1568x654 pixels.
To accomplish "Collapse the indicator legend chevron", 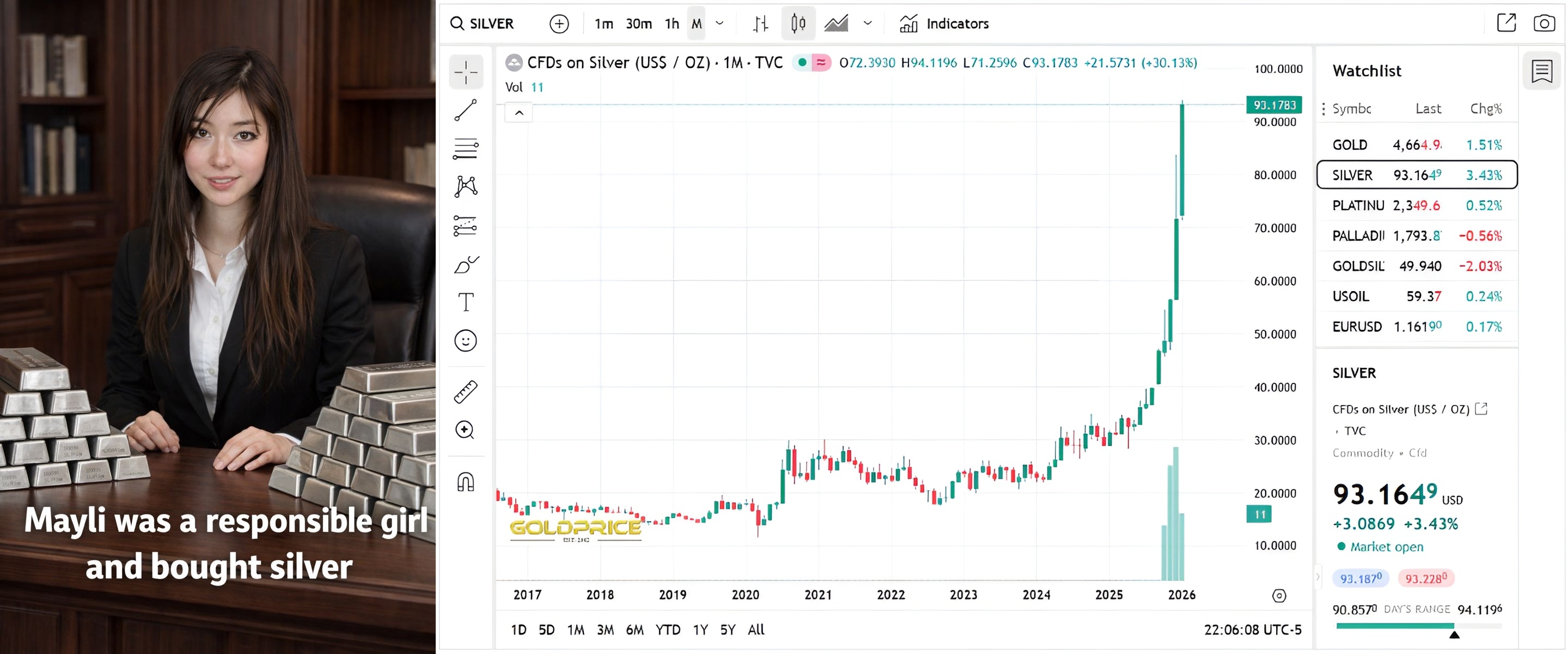I will pyautogui.click(x=518, y=113).
